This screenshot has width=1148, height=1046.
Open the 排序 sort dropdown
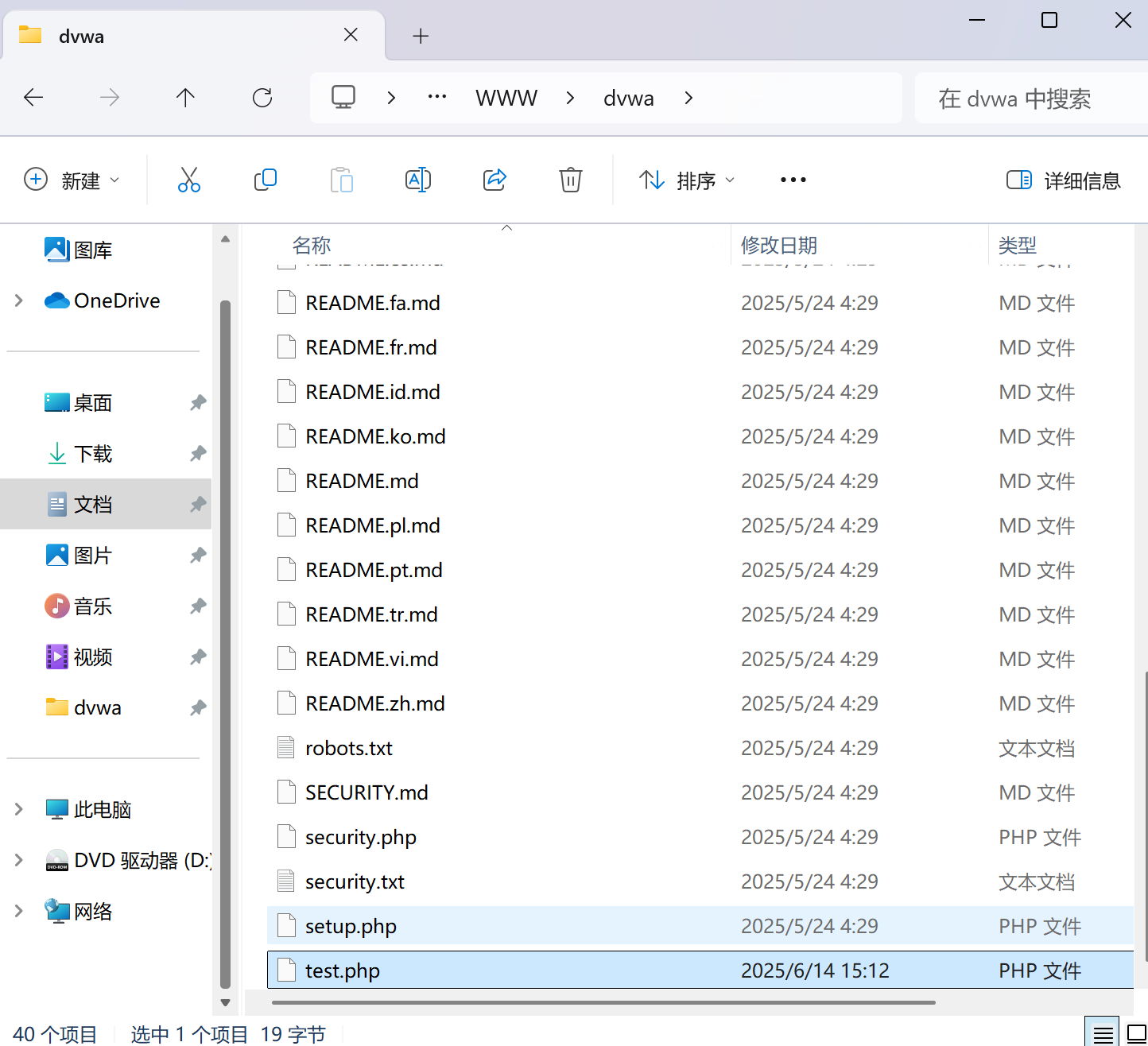click(x=687, y=180)
